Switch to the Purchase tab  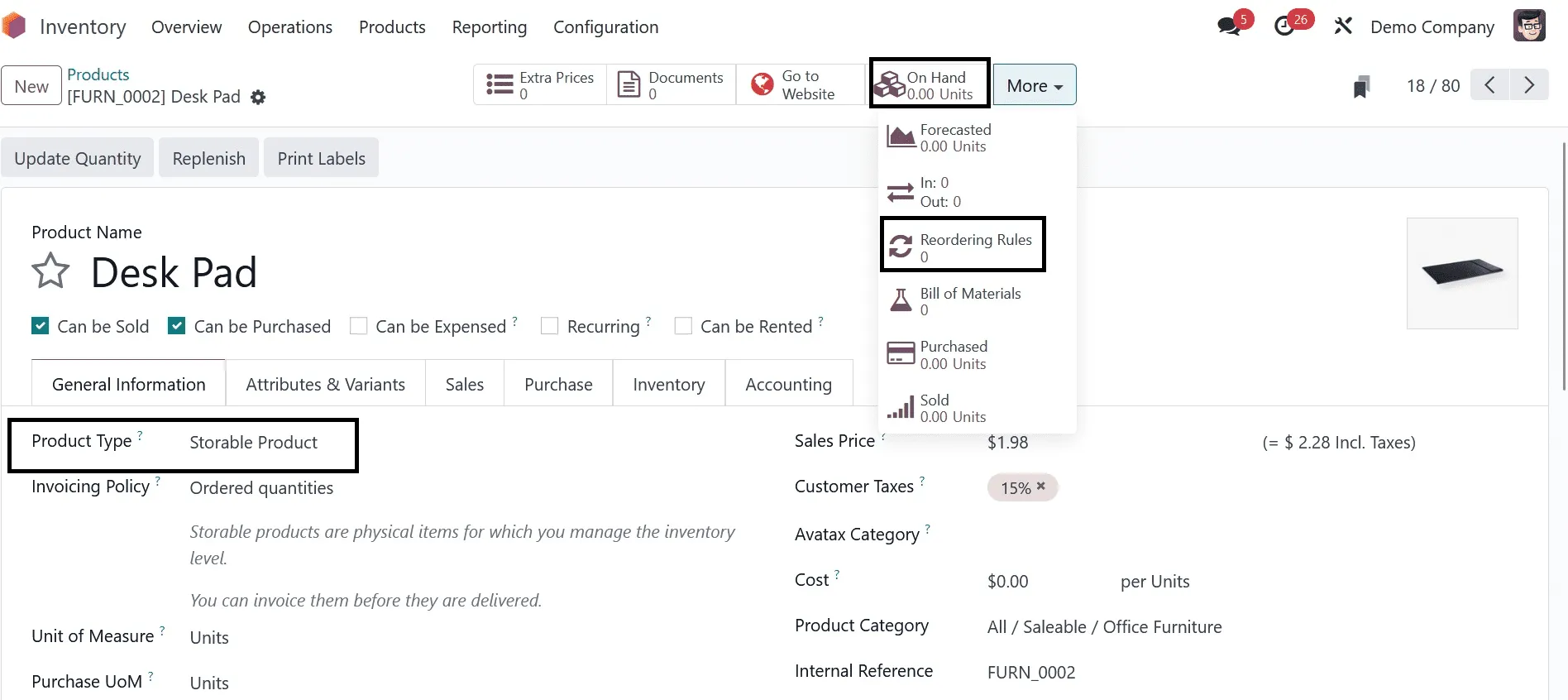(559, 384)
